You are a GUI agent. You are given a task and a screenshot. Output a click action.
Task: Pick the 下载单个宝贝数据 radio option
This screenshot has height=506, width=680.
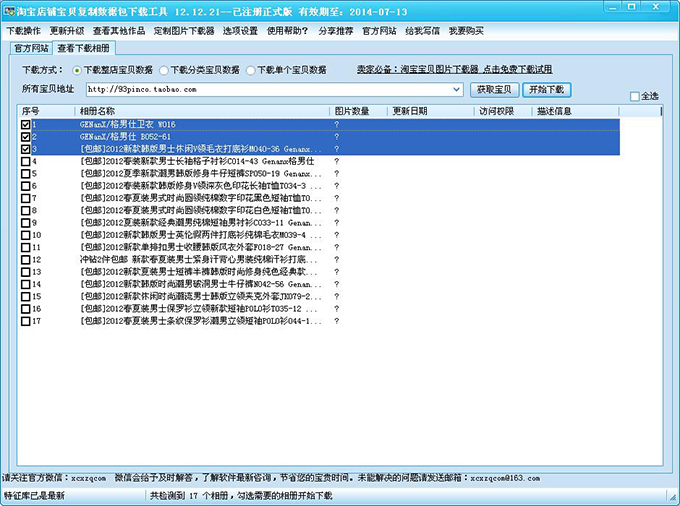[x=251, y=71]
